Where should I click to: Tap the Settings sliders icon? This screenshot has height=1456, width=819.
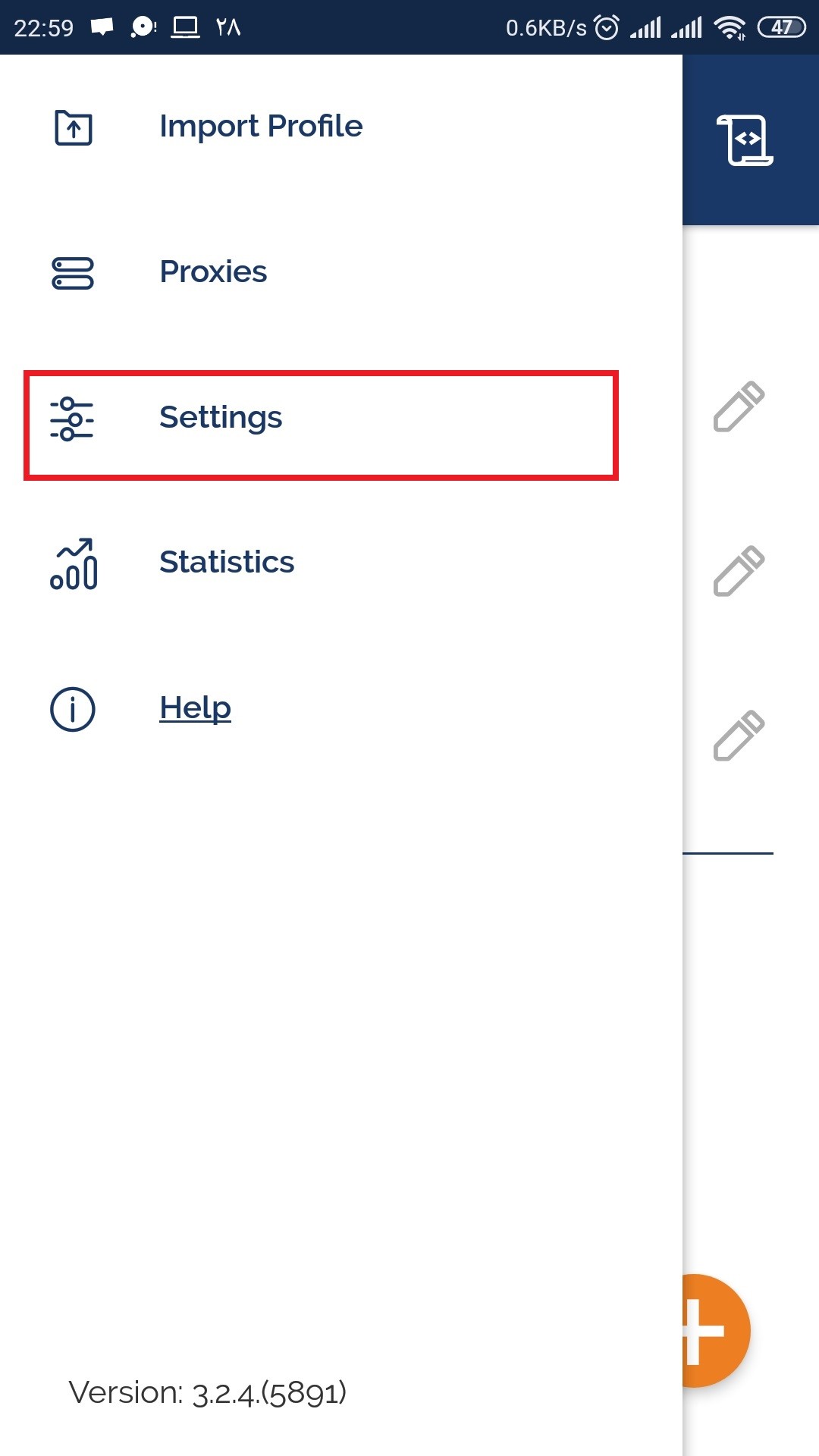(x=72, y=419)
